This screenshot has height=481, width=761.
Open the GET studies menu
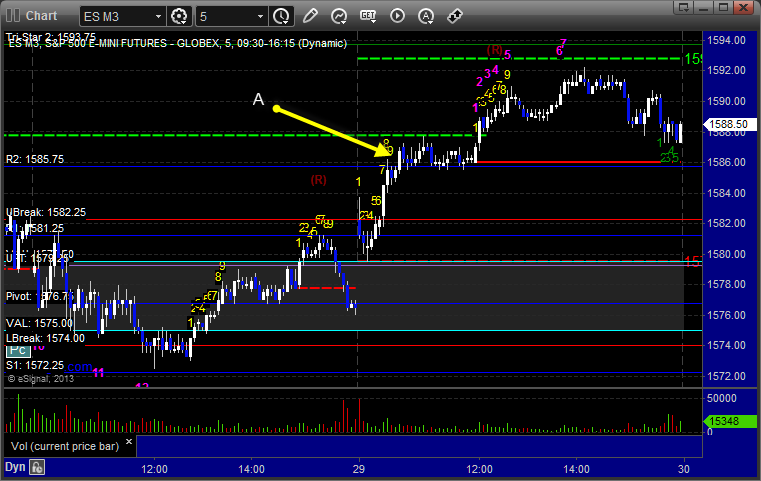coord(368,16)
